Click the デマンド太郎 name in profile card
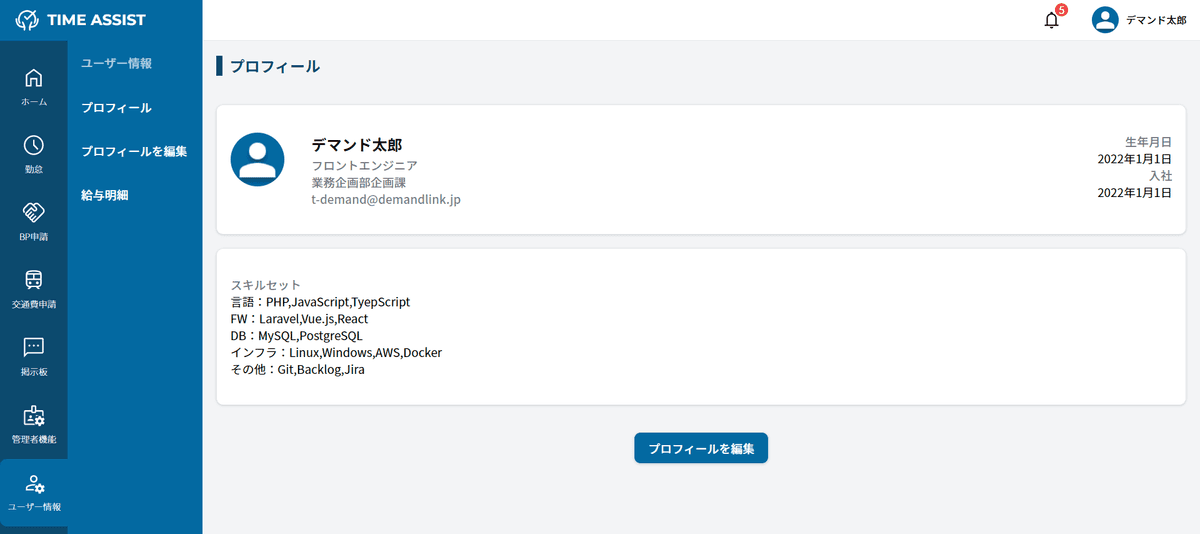This screenshot has width=1200, height=534. pos(357,145)
